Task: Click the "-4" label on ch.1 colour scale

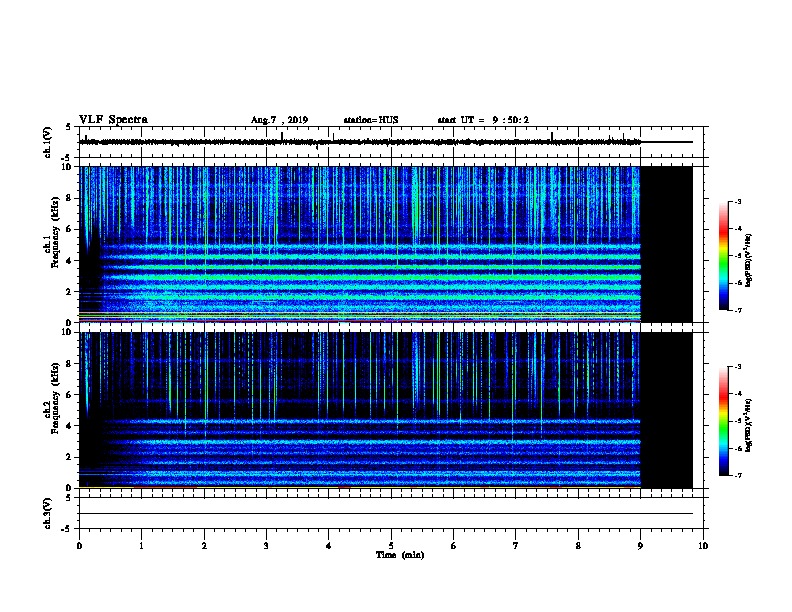Action: [x=737, y=229]
